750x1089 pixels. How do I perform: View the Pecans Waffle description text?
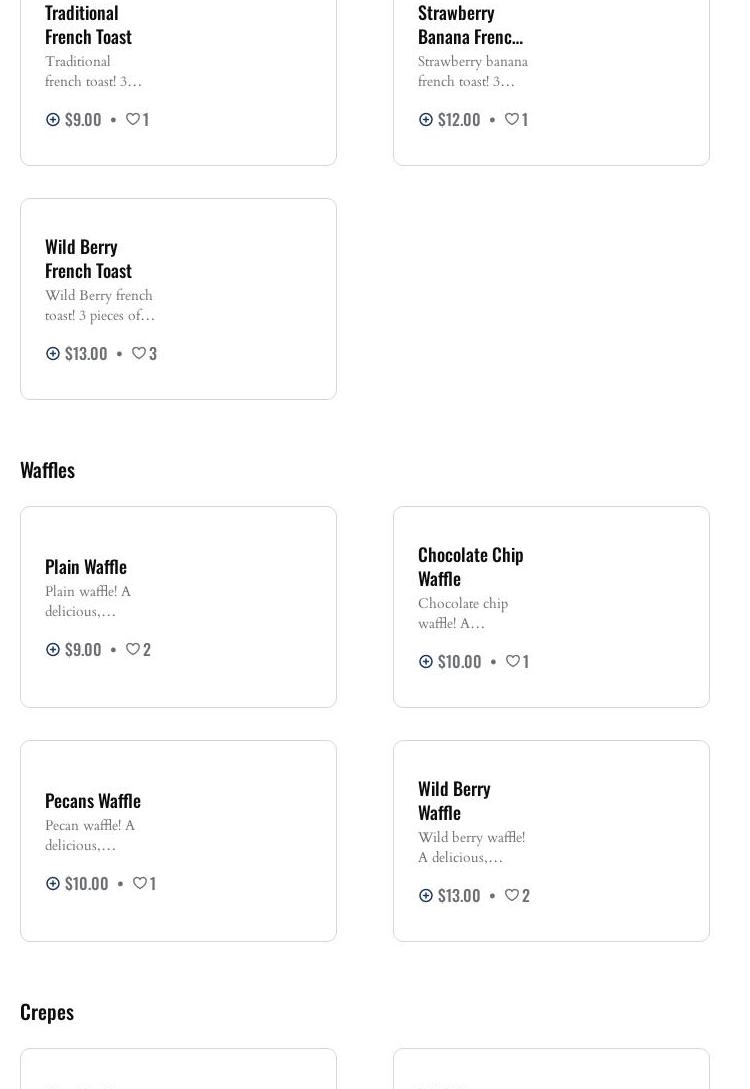(x=90, y=835)
